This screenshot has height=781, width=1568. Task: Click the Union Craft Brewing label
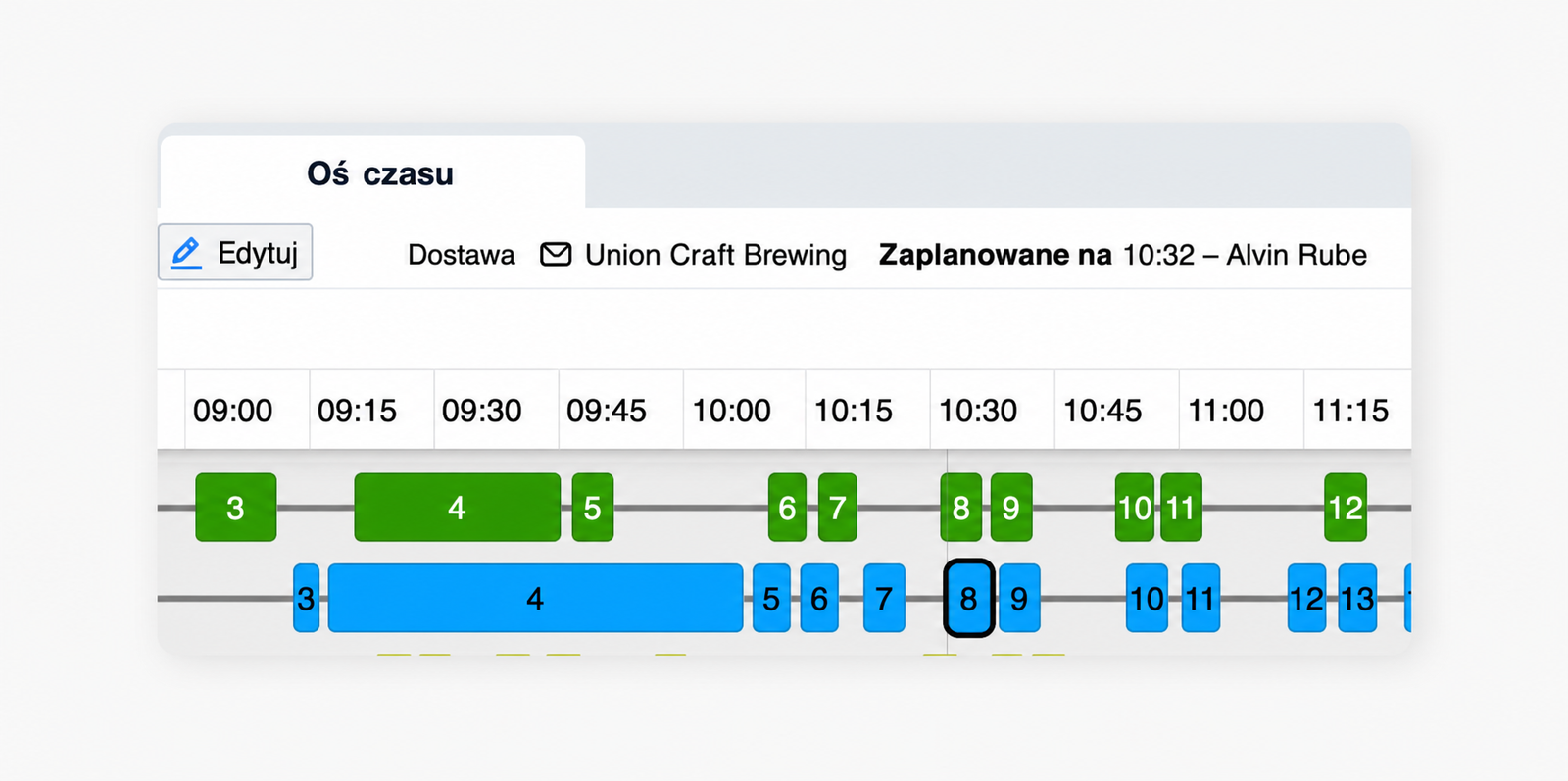tap(715, 255)
